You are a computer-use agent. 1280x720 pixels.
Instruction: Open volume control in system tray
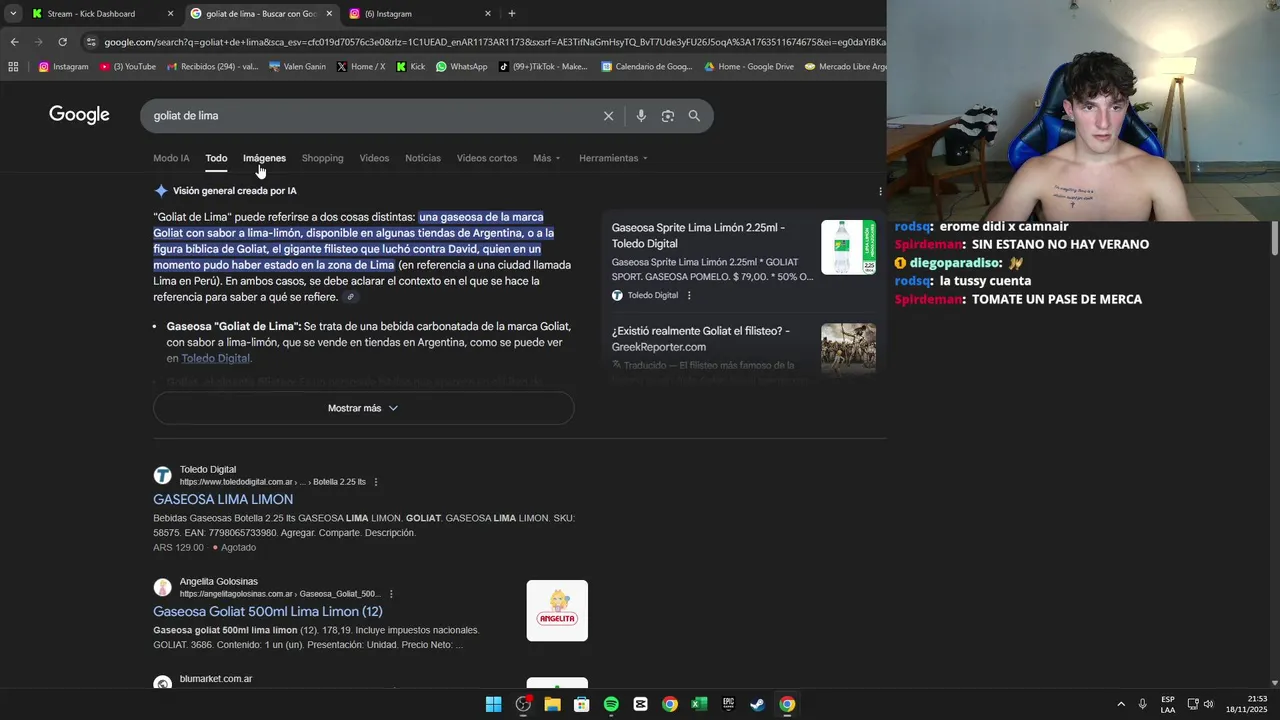click(x=1208, y=704)
